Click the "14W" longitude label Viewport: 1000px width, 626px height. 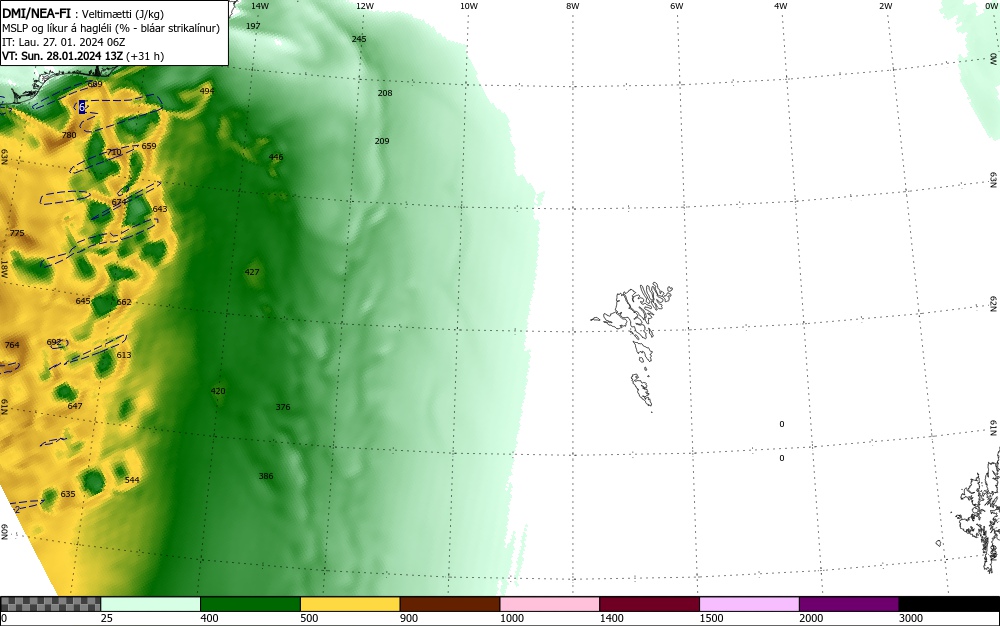click(x=260, y=6)
